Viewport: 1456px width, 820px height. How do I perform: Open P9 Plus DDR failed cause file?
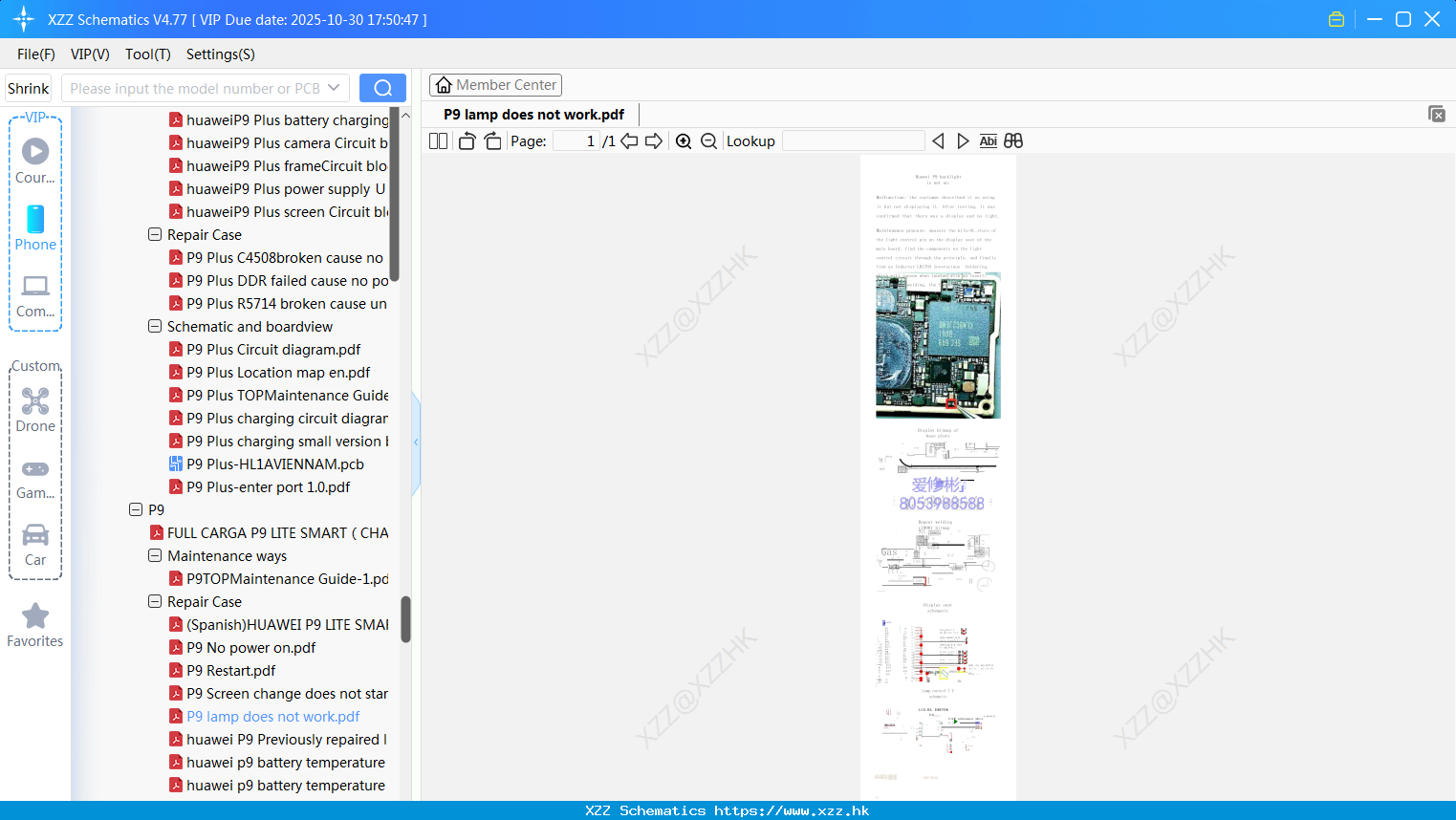point(288,280)
